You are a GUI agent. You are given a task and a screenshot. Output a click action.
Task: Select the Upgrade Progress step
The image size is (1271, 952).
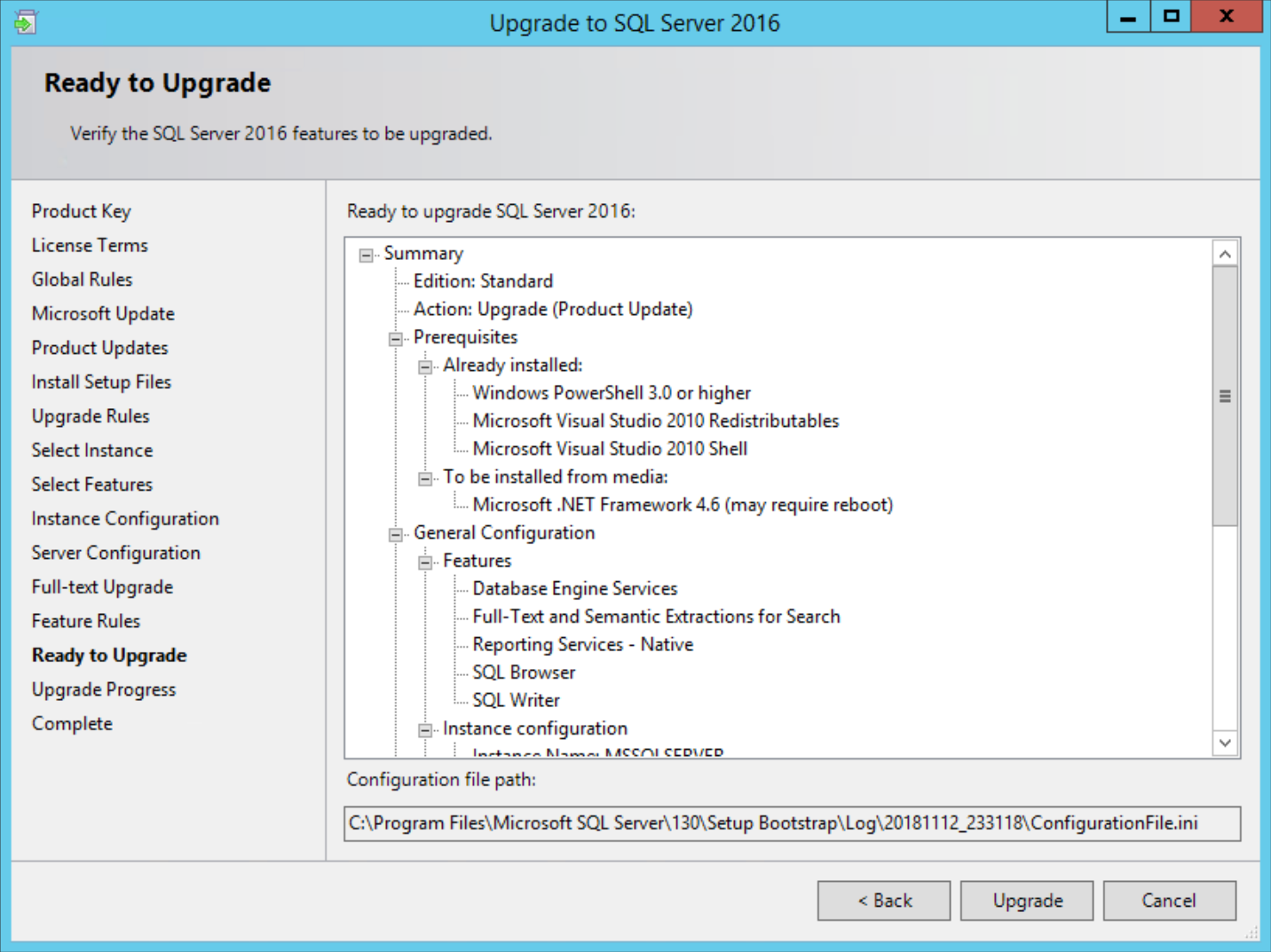click(104, 689)
